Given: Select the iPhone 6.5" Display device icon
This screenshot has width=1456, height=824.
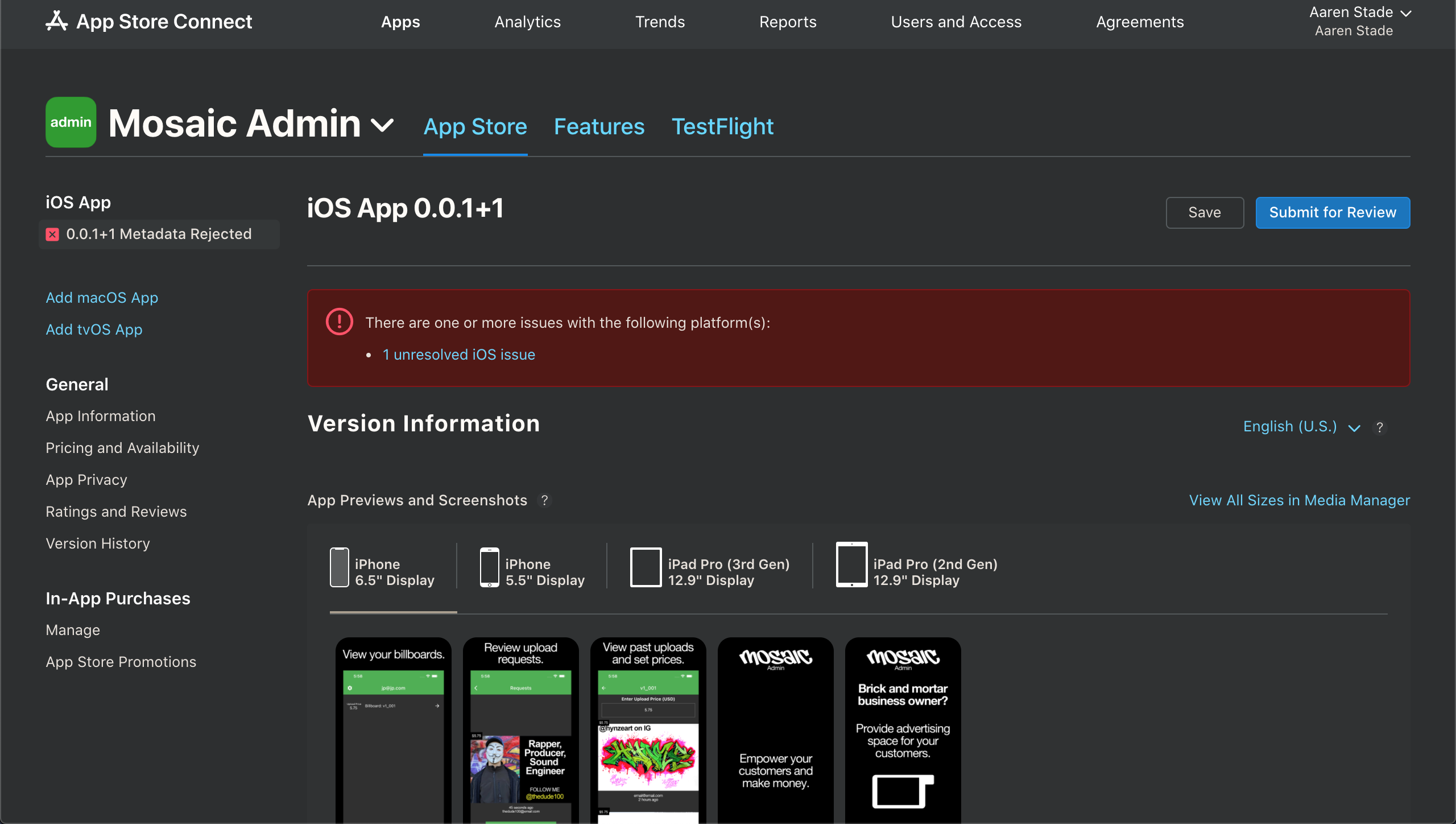Looking at the screenshot, I should pos(340,567).
